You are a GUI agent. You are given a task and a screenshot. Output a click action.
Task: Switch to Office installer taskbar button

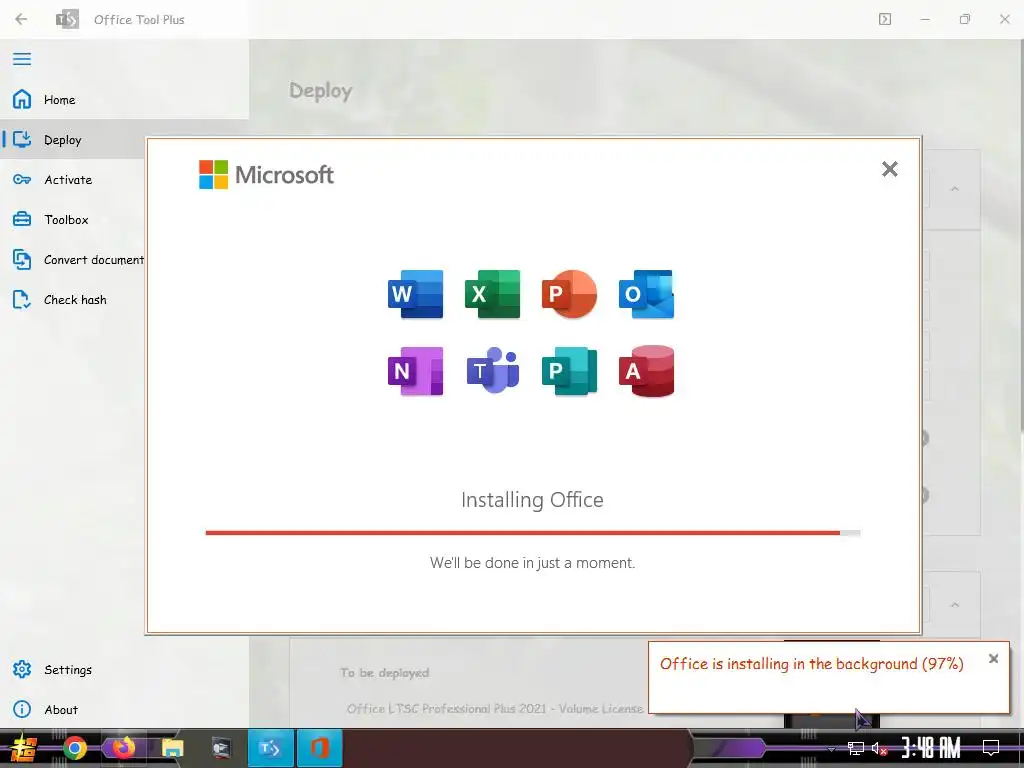[x=319, y=748]
